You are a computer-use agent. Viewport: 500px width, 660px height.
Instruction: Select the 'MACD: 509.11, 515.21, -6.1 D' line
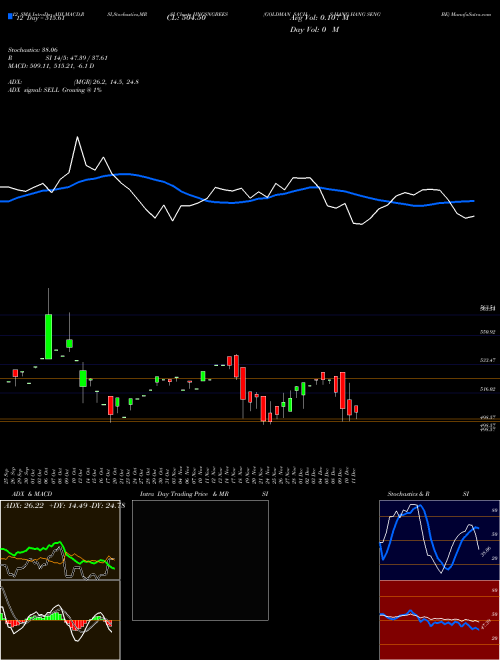click(51, 66)
